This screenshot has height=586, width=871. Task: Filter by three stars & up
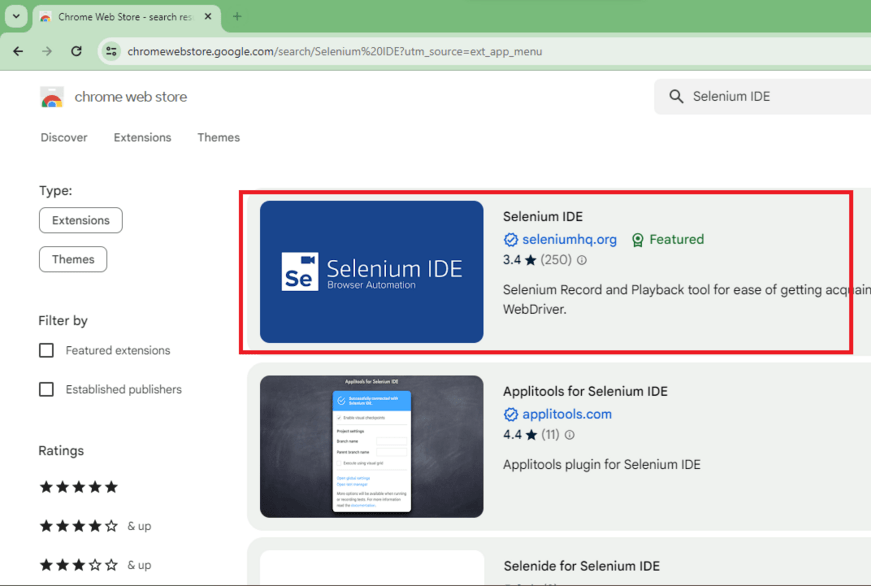[x=95, y=565]
